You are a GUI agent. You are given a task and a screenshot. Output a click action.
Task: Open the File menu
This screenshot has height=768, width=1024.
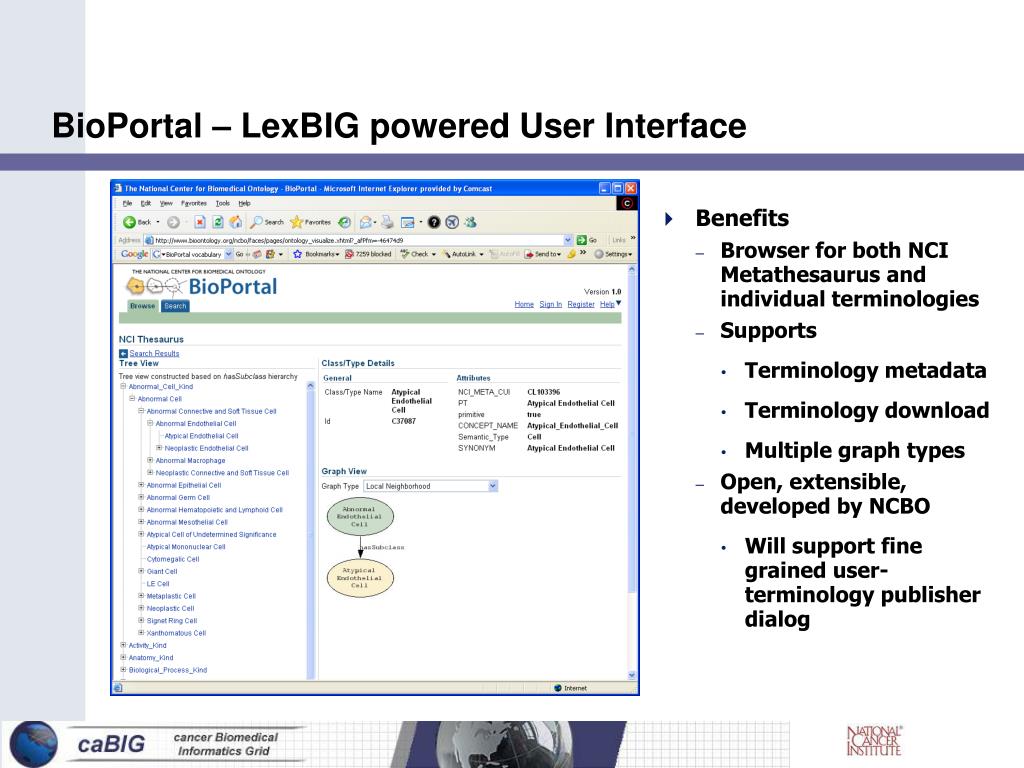point(127,204)
